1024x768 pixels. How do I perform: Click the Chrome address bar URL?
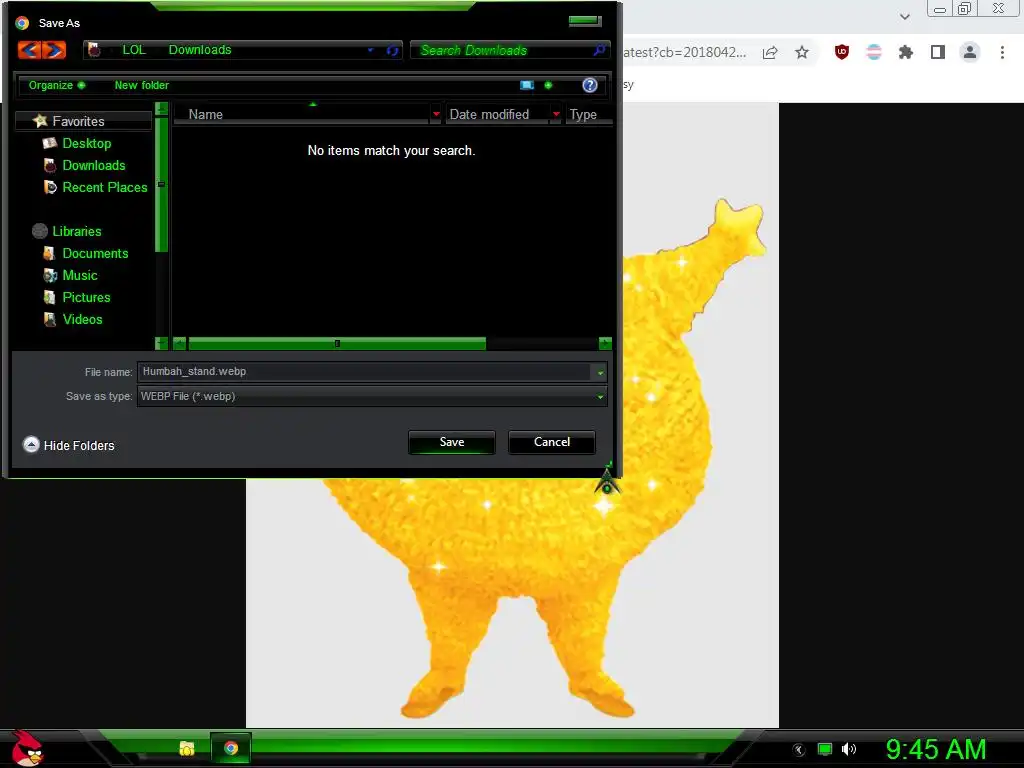click(x=684, y=52)
